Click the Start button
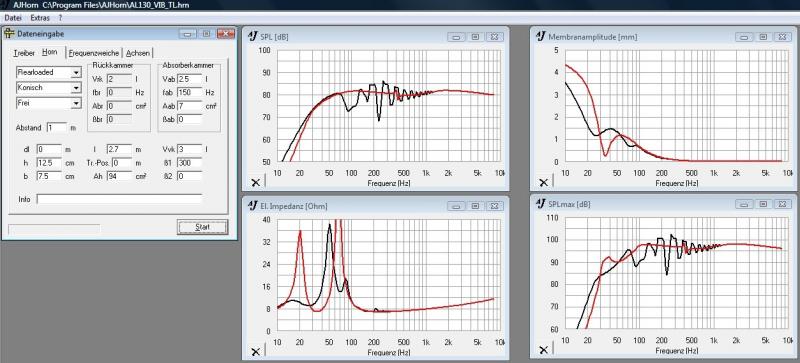 203,227
